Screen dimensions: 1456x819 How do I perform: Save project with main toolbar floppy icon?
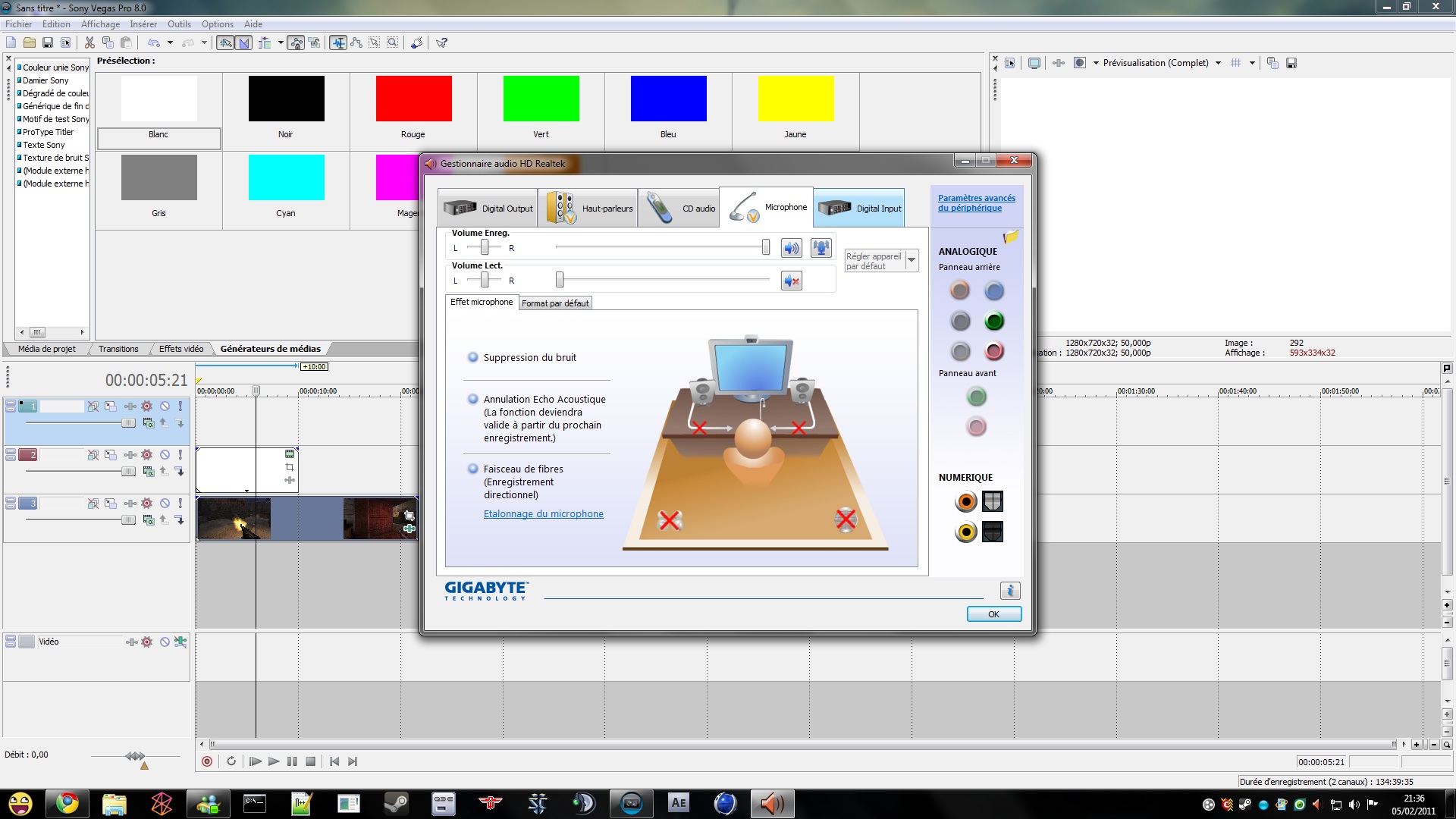[x=48, y=43]
